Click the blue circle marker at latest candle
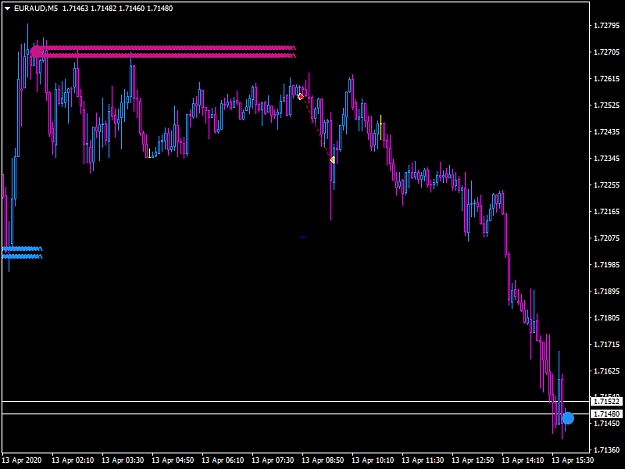 (568, 418)
